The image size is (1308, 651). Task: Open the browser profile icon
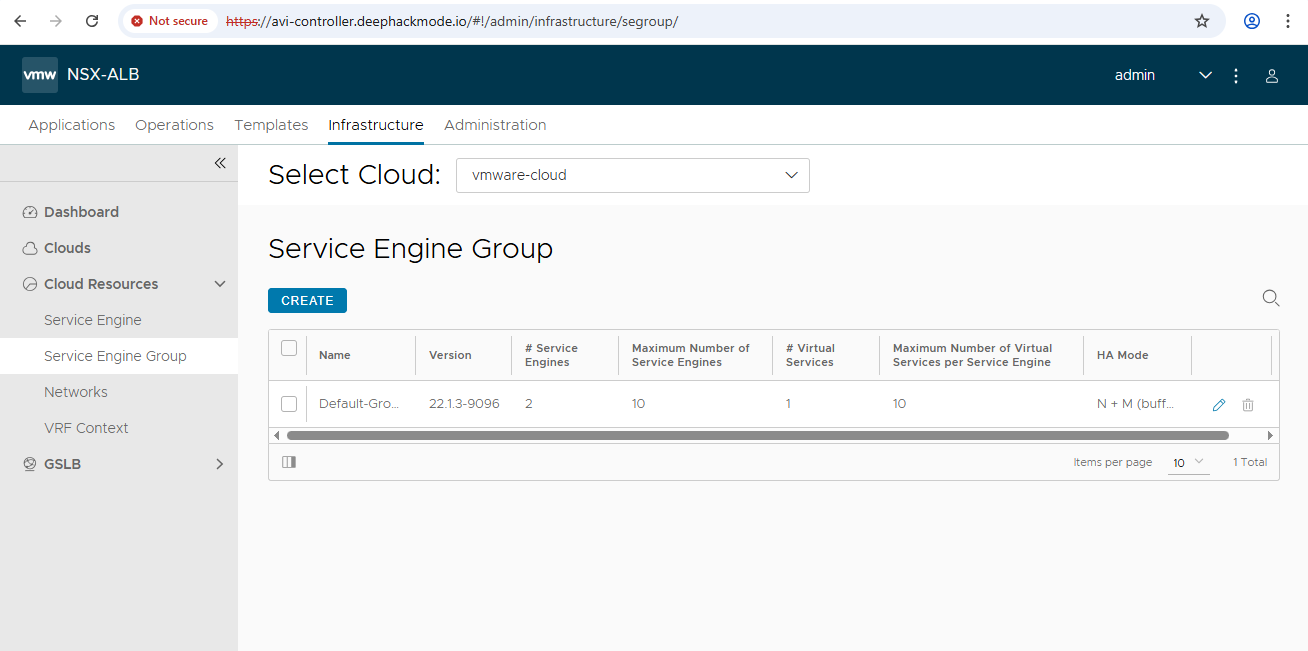1252,20
